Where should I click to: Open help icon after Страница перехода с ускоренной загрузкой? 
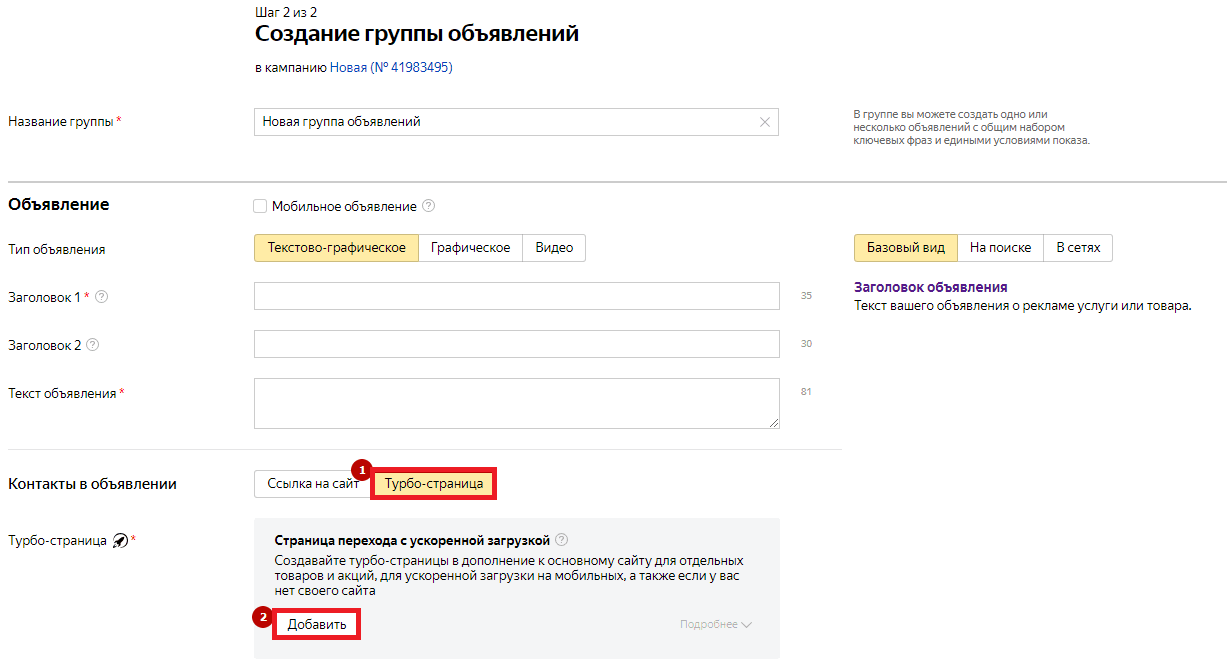pyautogui.click(x=562, y=540)
